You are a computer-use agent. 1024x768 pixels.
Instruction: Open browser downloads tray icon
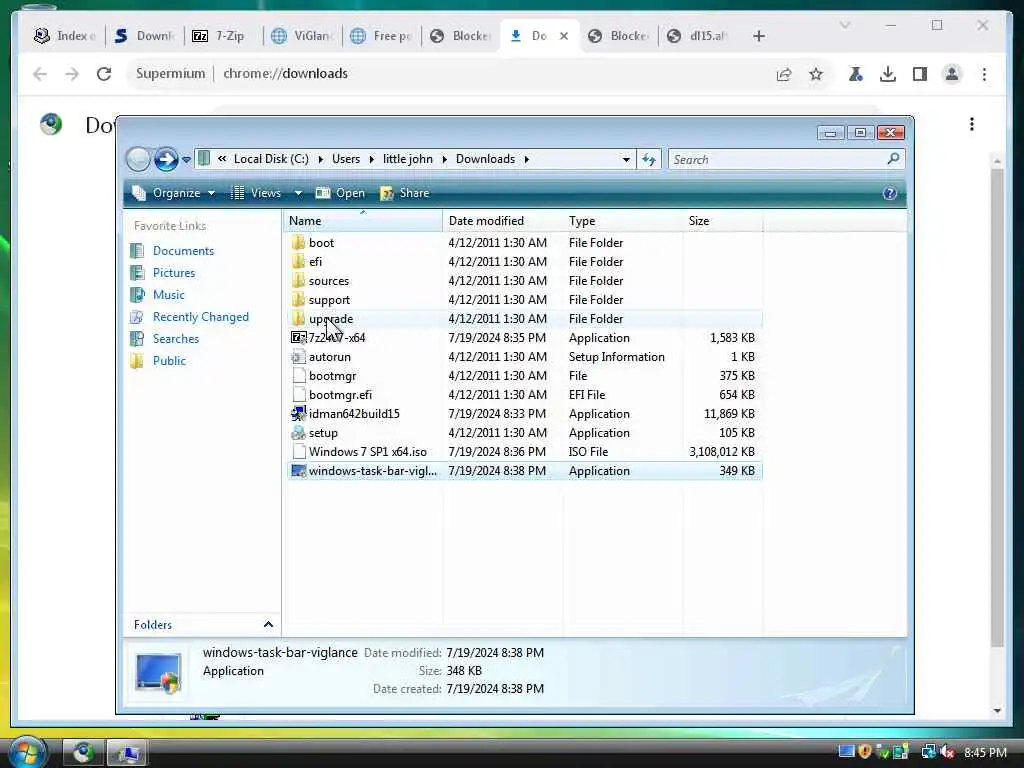[888, 74]
